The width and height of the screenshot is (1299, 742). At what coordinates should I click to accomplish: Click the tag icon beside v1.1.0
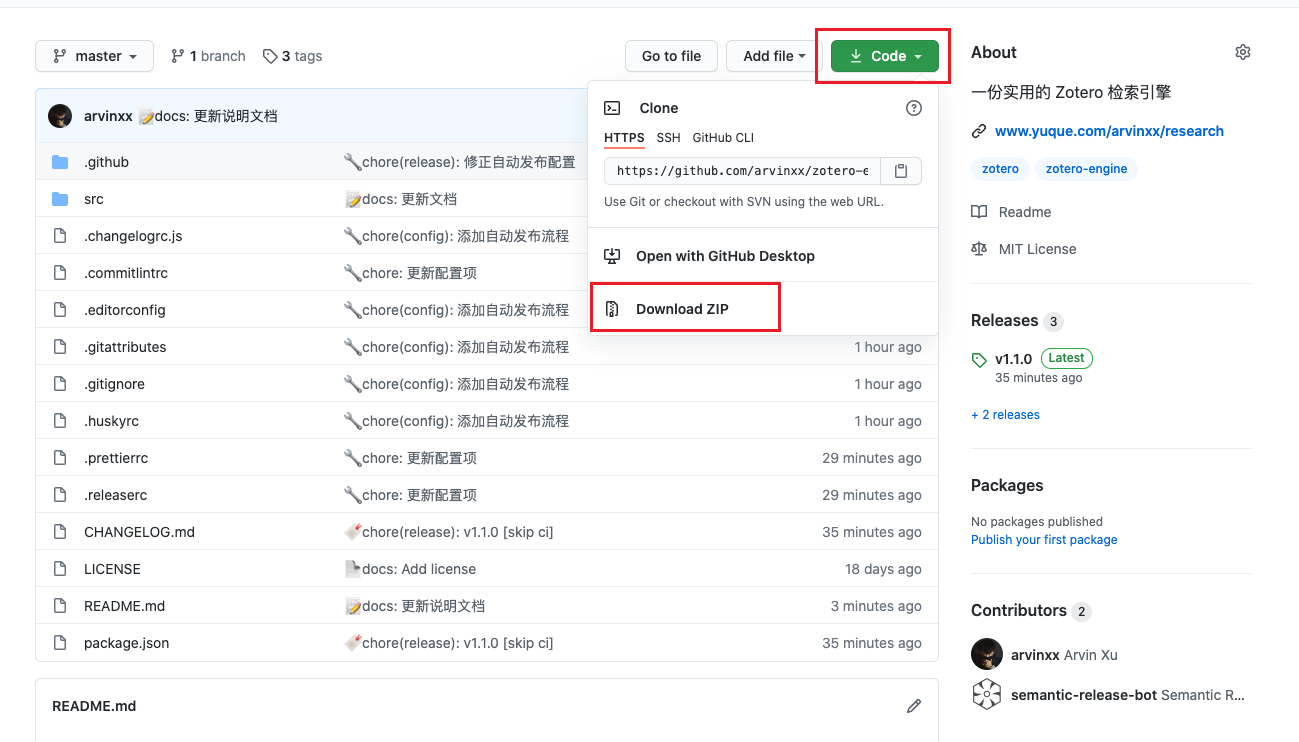point(979,359)
